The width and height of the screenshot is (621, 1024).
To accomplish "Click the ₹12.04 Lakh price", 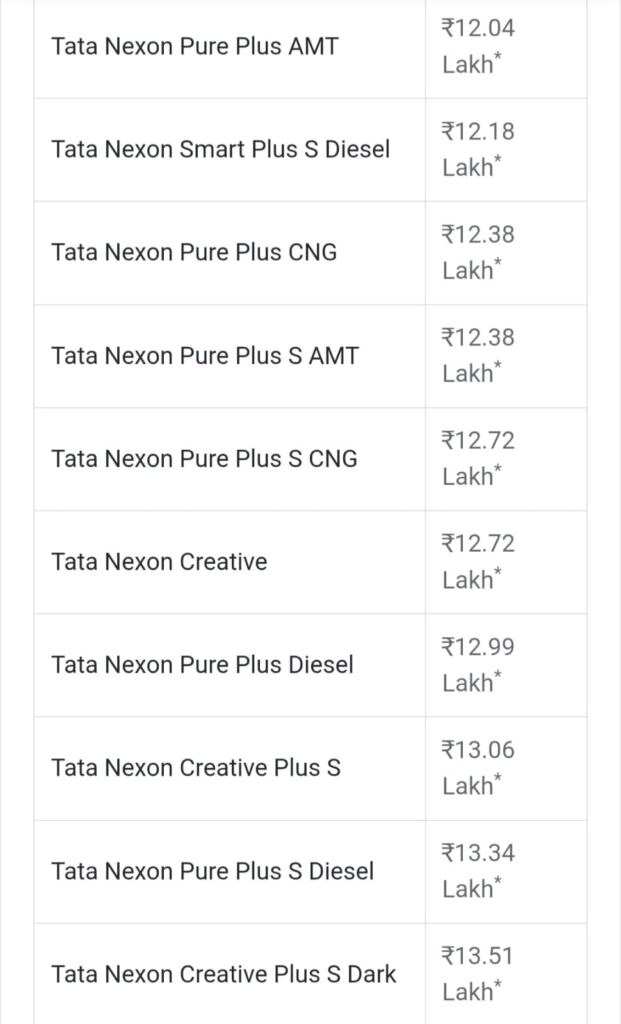I will (479, 46).
